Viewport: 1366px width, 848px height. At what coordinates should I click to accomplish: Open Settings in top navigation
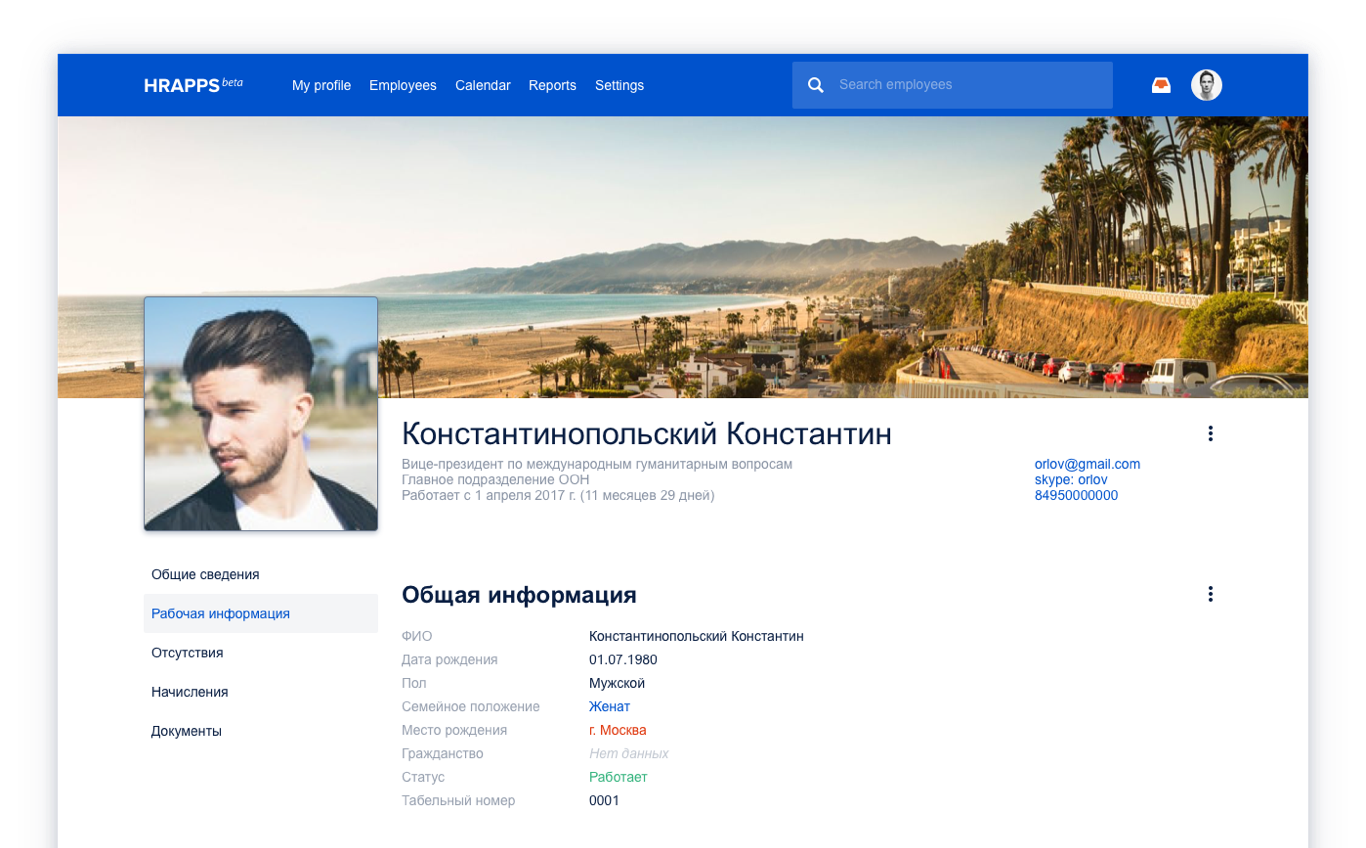619,85
